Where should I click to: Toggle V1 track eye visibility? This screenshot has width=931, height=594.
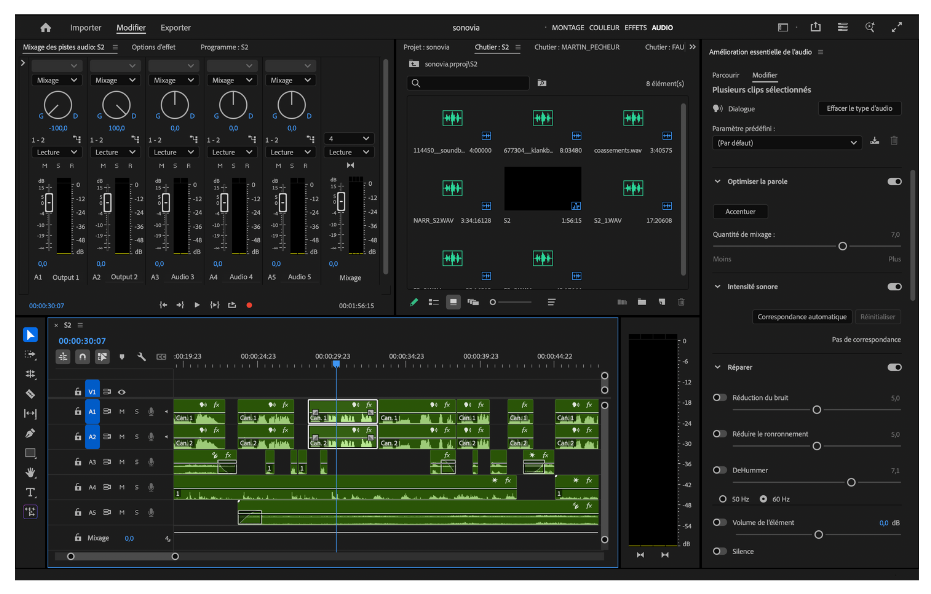tap(121, 392)
